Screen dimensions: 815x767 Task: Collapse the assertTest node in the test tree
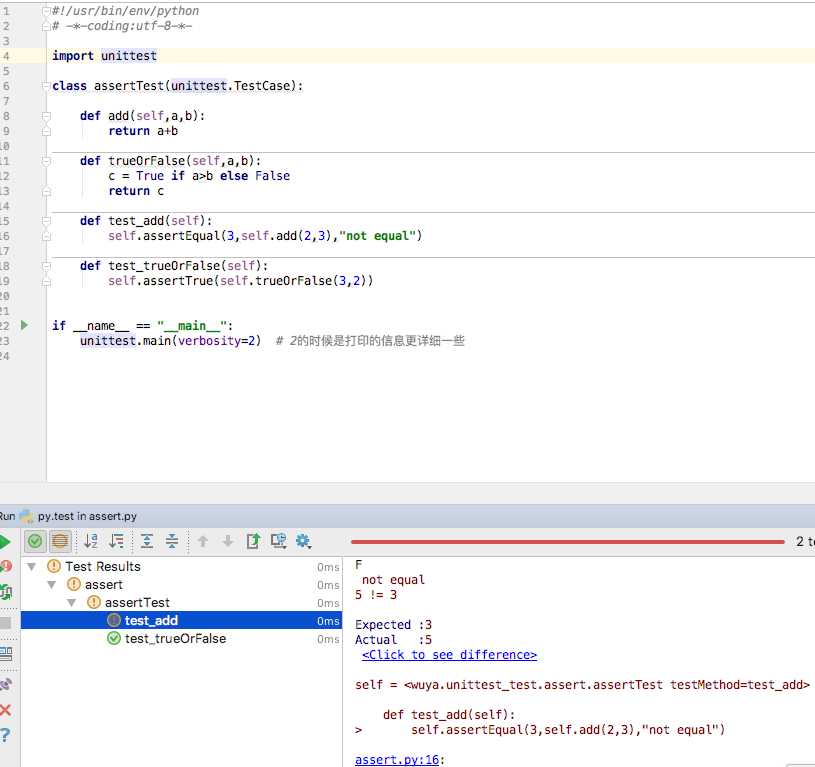click(72, 603)
